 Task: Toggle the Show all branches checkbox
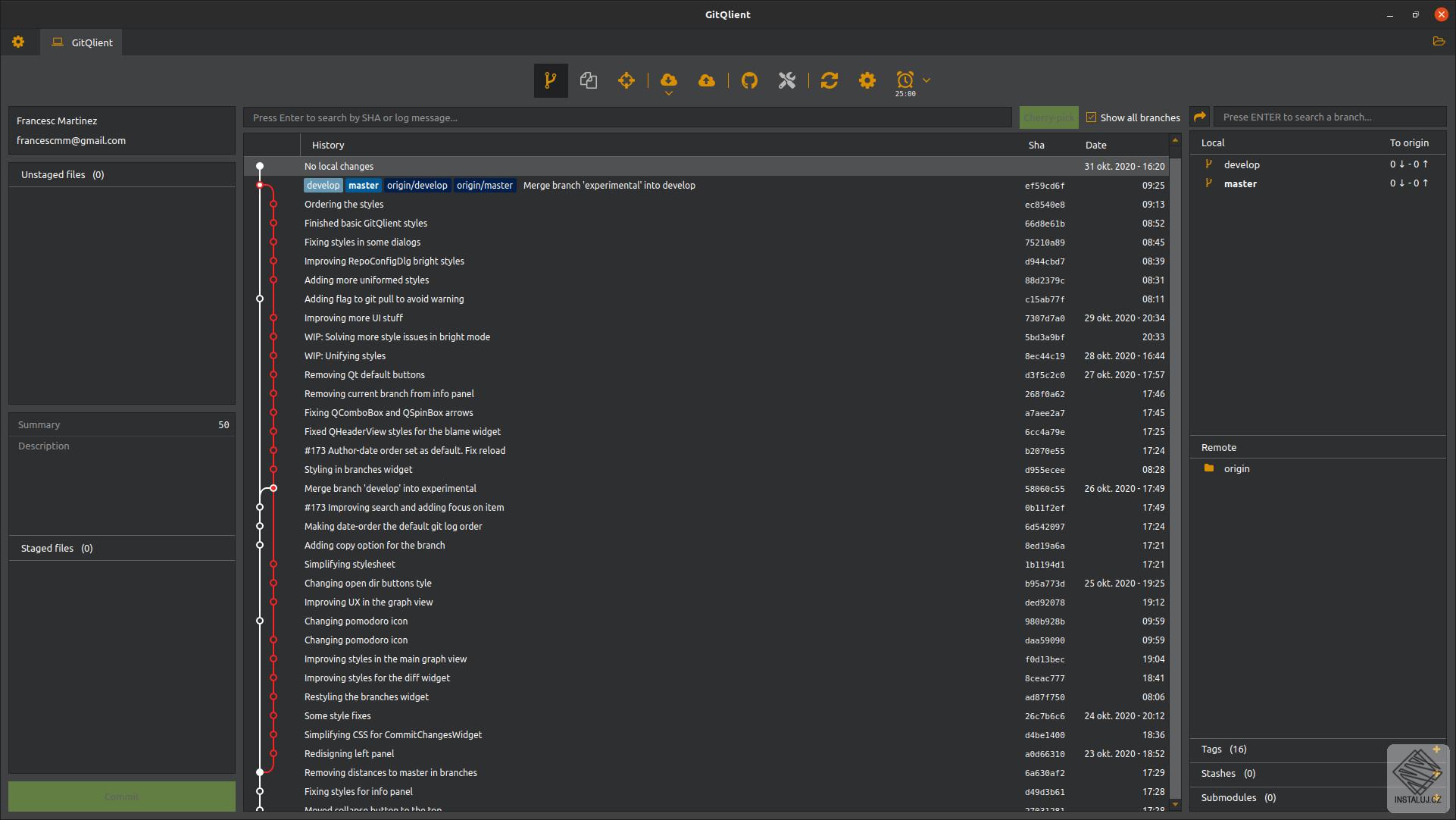point(1091,117)
